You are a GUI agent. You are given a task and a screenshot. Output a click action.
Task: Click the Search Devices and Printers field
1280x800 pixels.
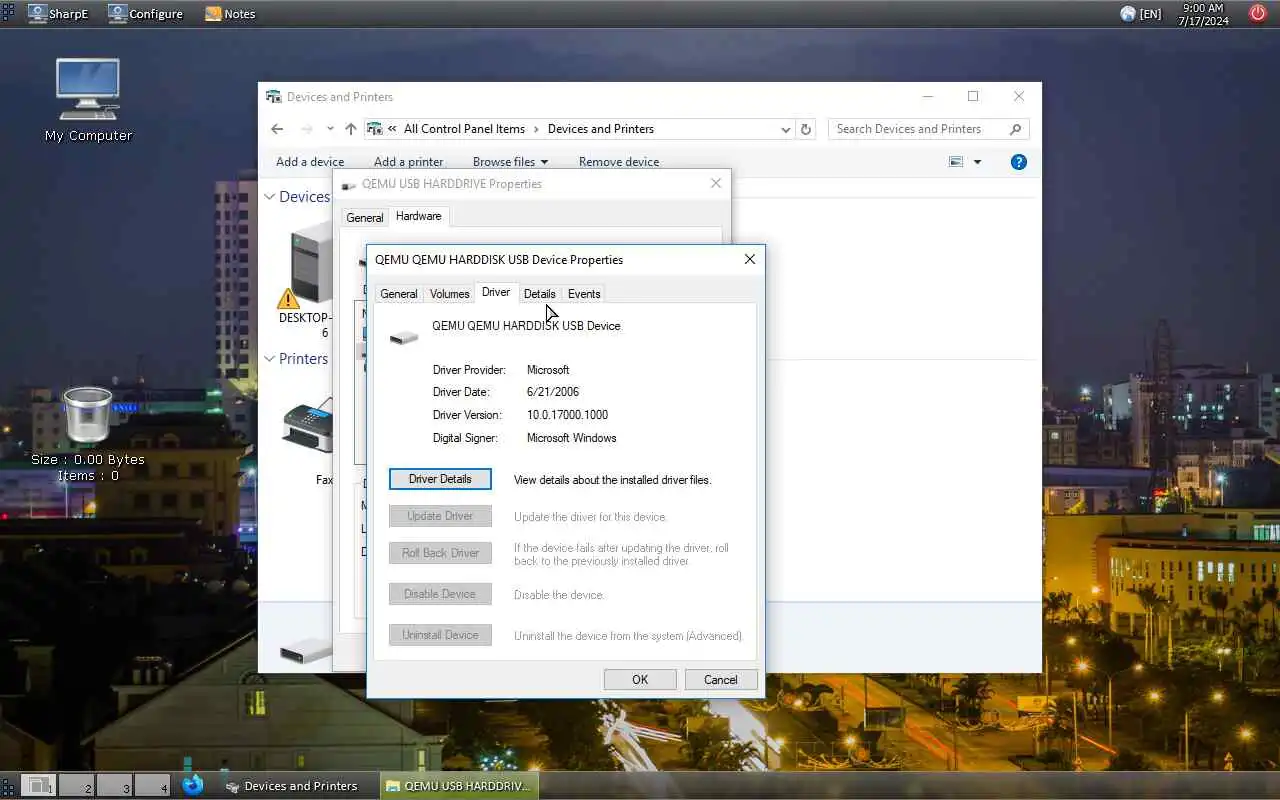(928, 129)
